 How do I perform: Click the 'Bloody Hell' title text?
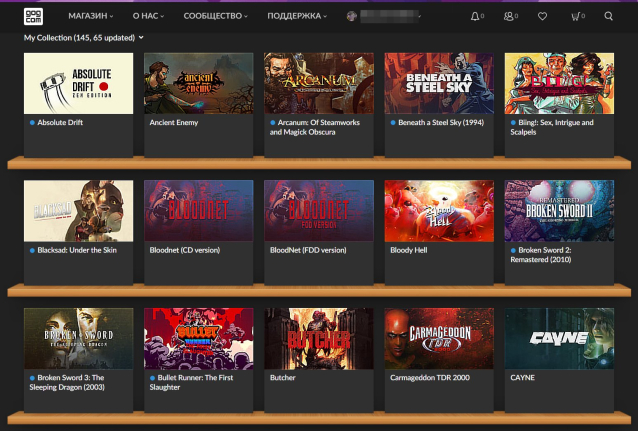(x=409, y=250)
